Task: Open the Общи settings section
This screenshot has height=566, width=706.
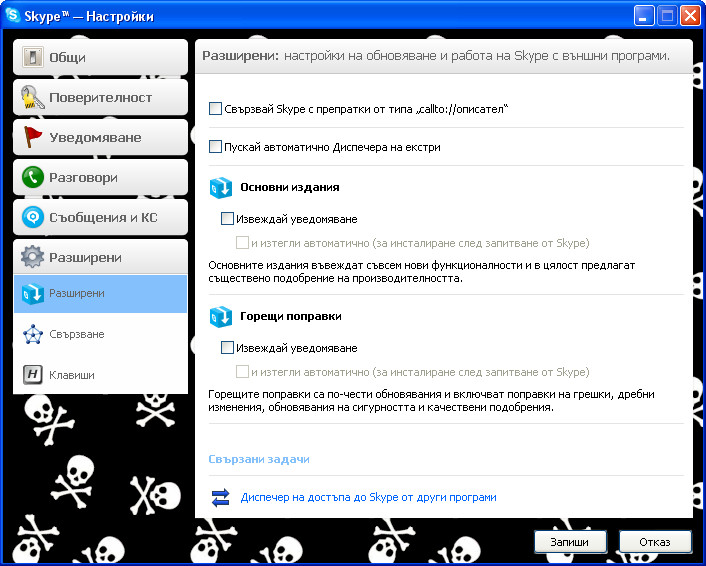Action: [100, 57]
